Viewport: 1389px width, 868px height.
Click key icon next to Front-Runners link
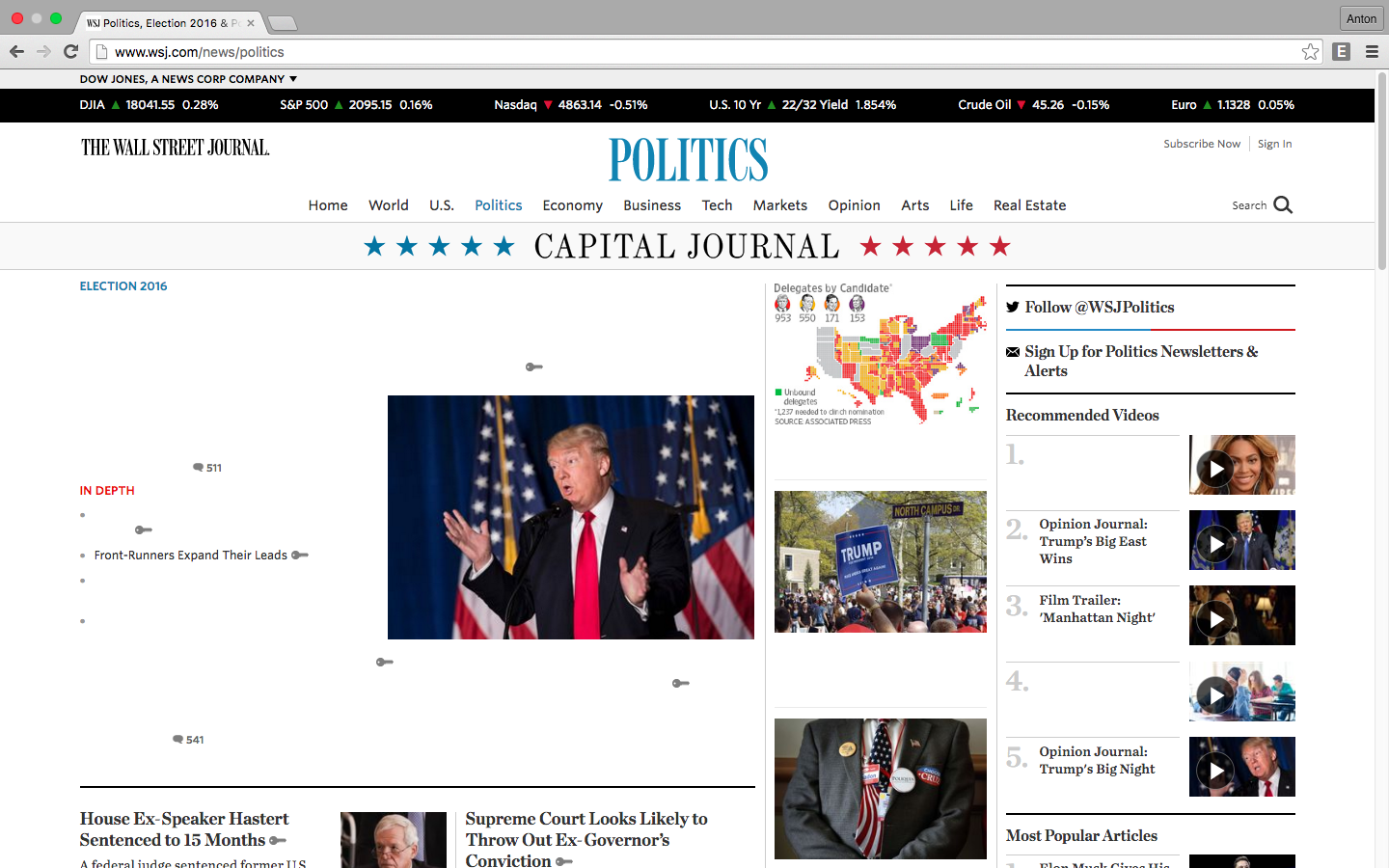click(x=300, y=556)
